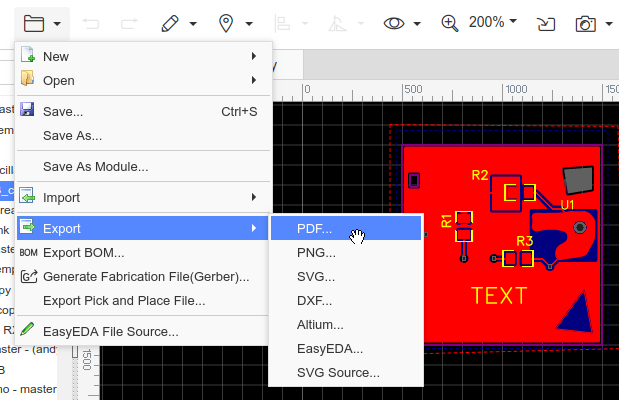Expand the eye View dropdown arrow

click(x=417, y=24)
